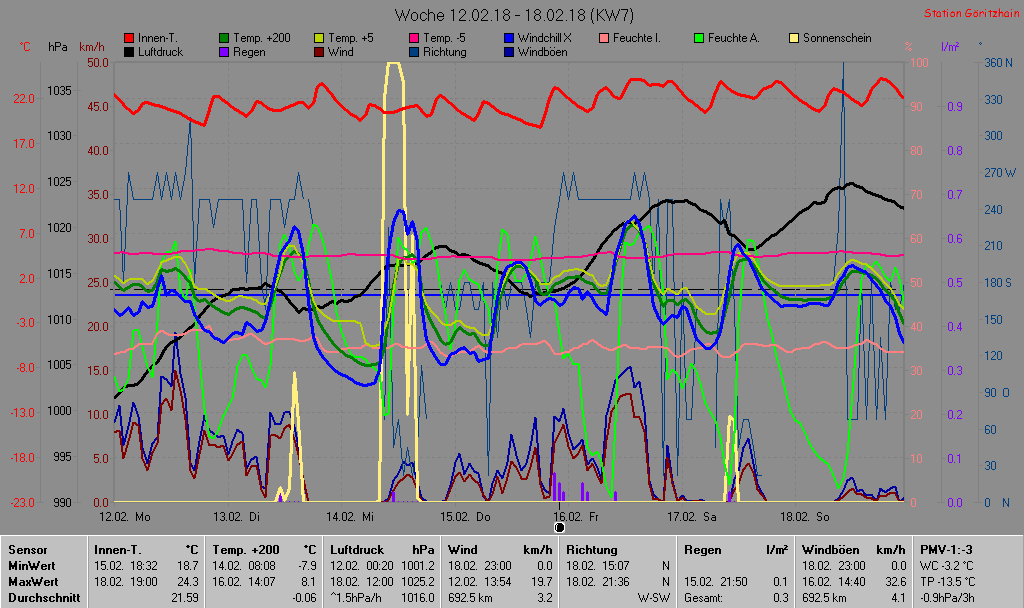
Task: Click the Innen-T. average value 21.59
Action: (x=185, y=598)
